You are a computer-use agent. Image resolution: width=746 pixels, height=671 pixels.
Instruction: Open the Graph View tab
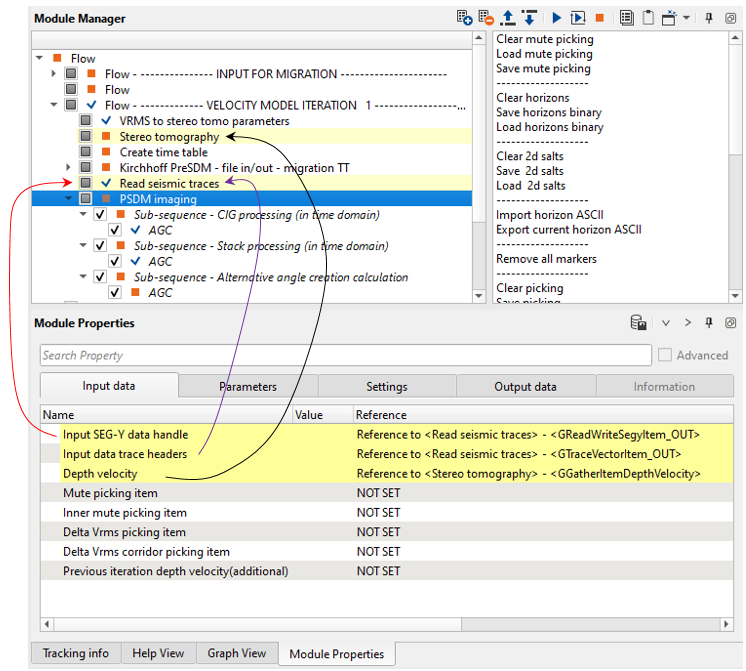(237, 654)
